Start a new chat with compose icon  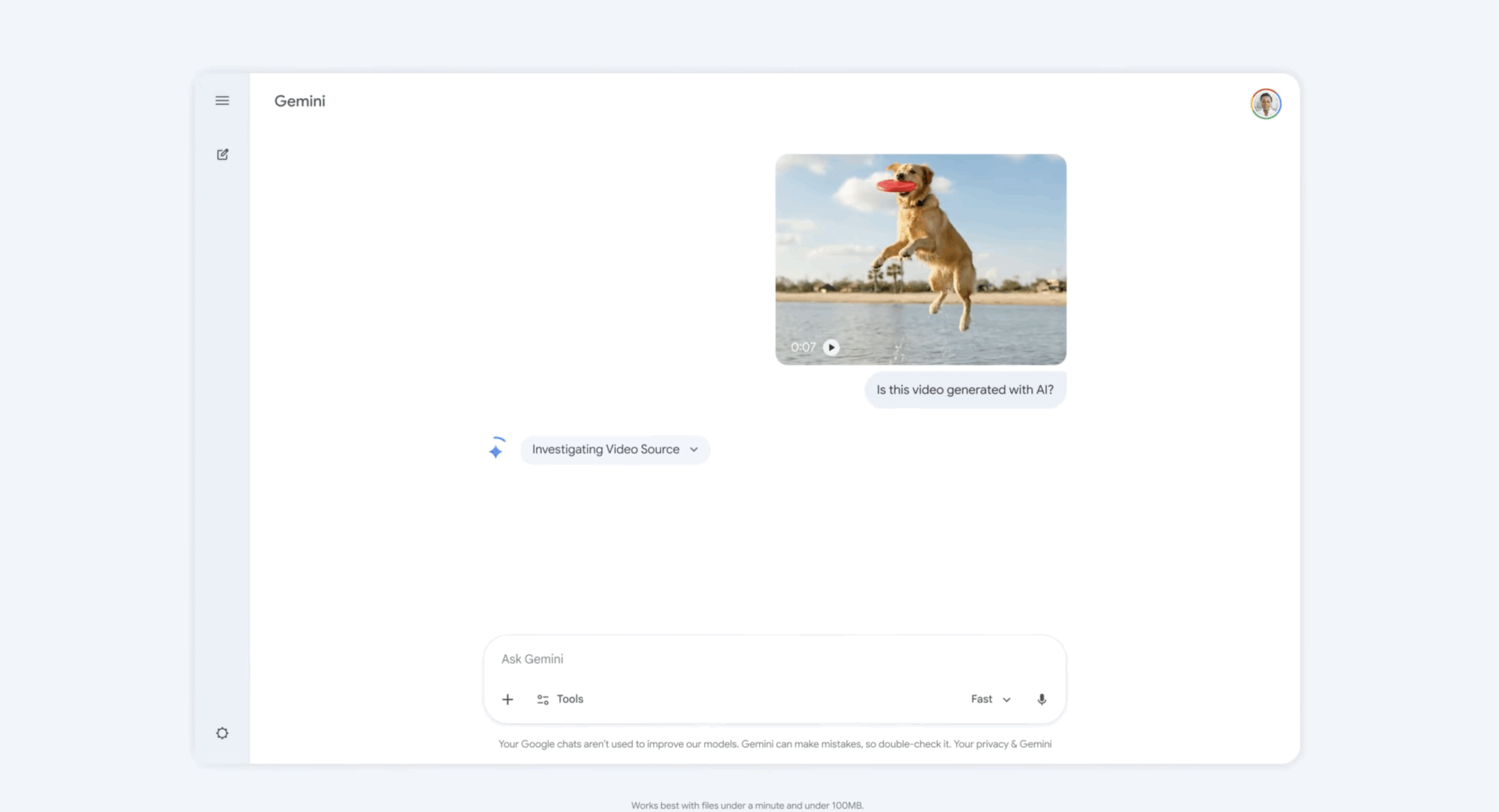coord(223,155)
